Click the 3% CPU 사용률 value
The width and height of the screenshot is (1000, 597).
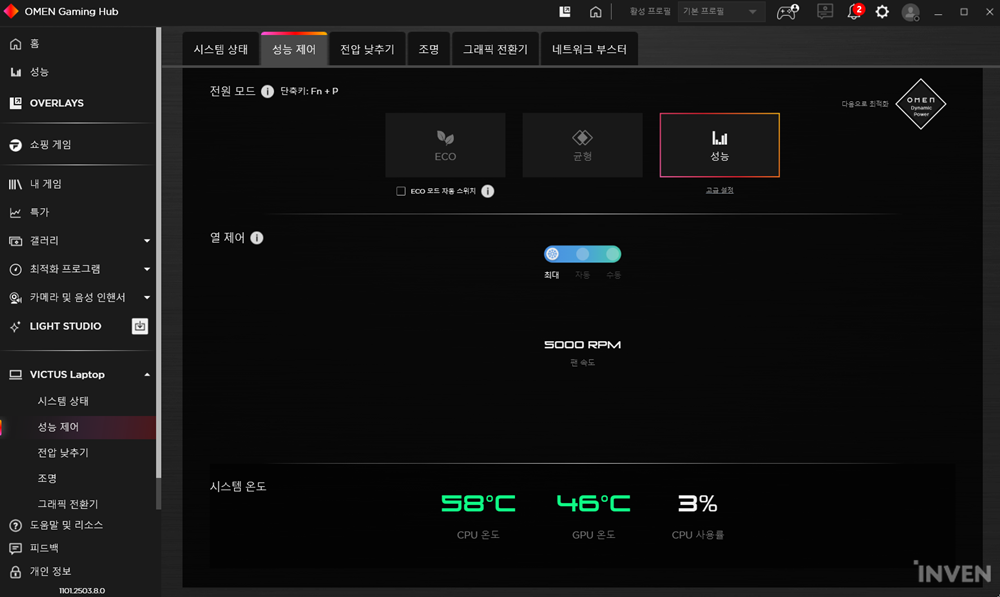tap(698, 504)
